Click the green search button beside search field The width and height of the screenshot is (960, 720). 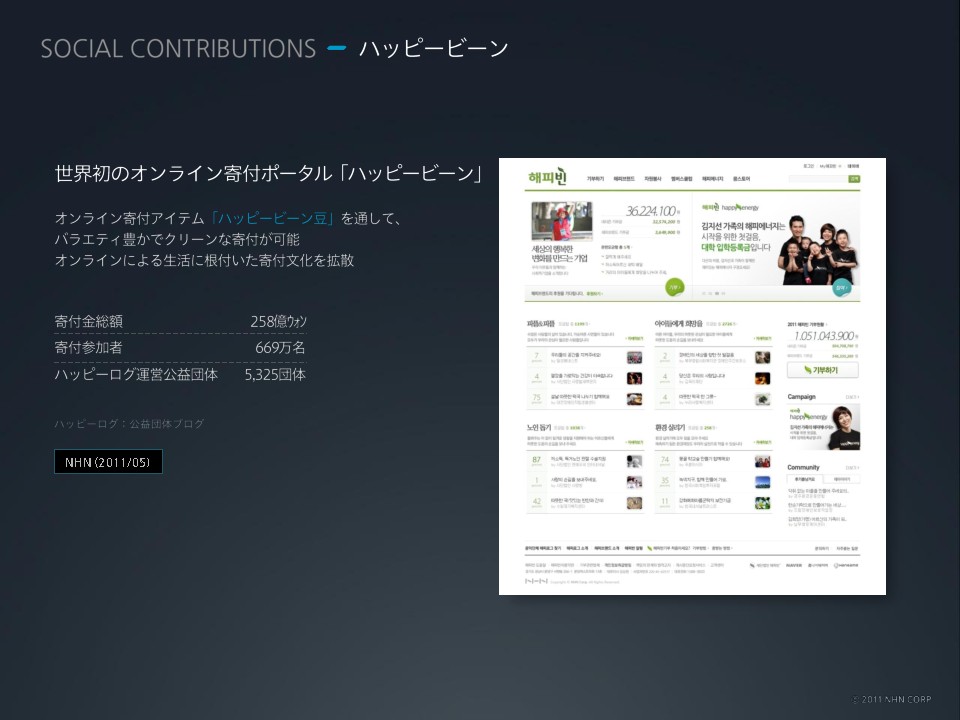coord(854,179)
